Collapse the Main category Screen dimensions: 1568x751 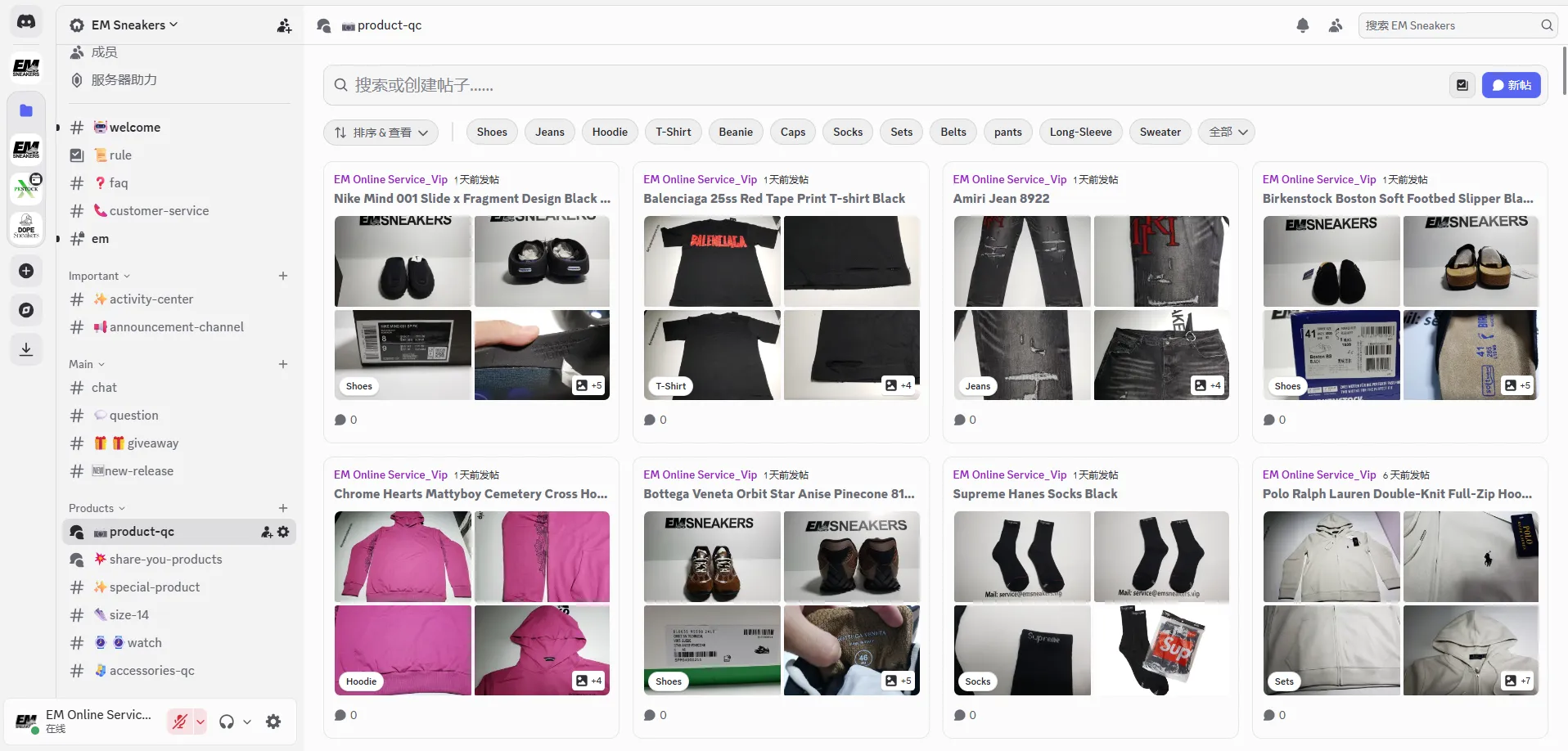point(87,365)
